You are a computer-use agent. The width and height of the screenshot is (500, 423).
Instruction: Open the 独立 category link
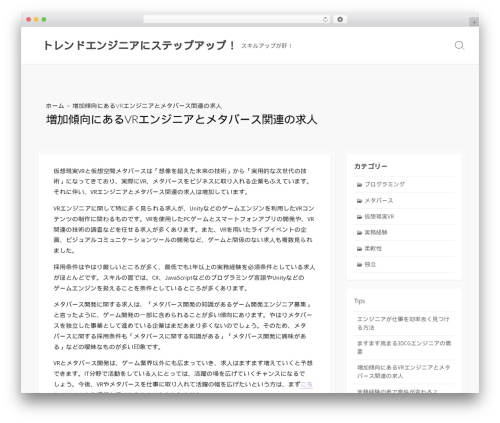[x=370, y=265]
